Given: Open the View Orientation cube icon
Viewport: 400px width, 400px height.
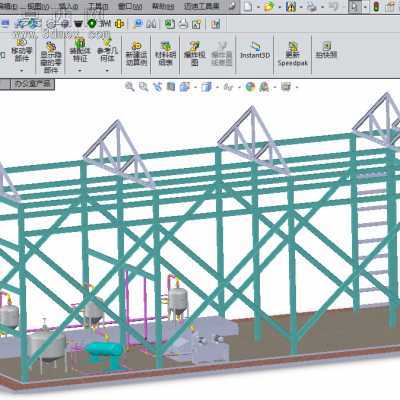Looking at the screenshot, I should 184,87.
